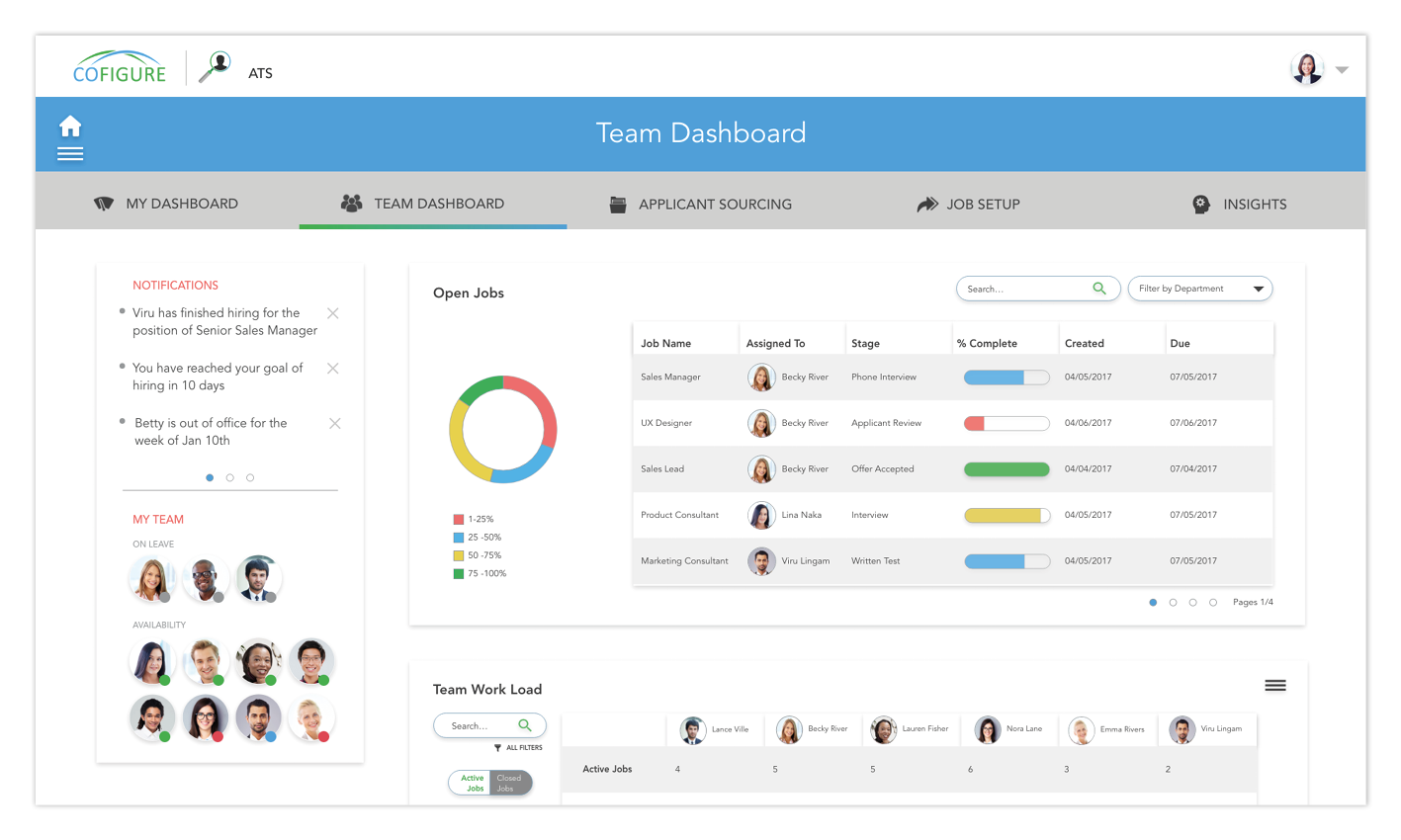Select second notifications page dot
The height and width of the screenshot is (840, 1401).
pyautogui.click(x=230, y=477)
